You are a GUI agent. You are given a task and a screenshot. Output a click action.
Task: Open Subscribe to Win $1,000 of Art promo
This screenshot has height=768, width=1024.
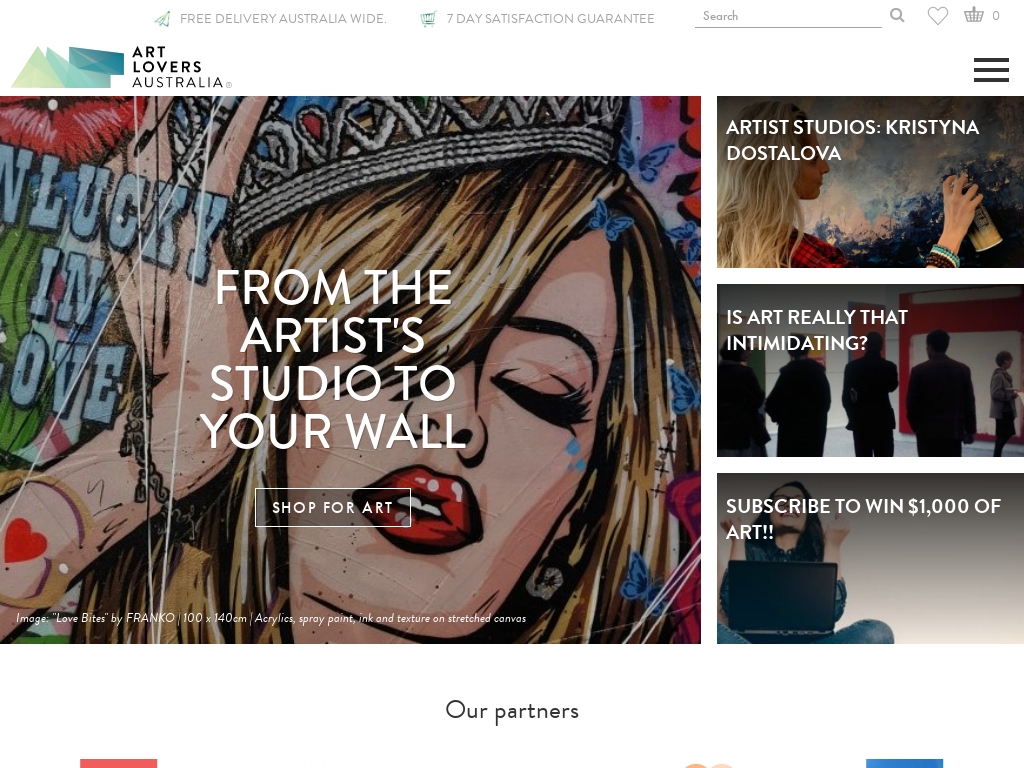click(870, 558)
